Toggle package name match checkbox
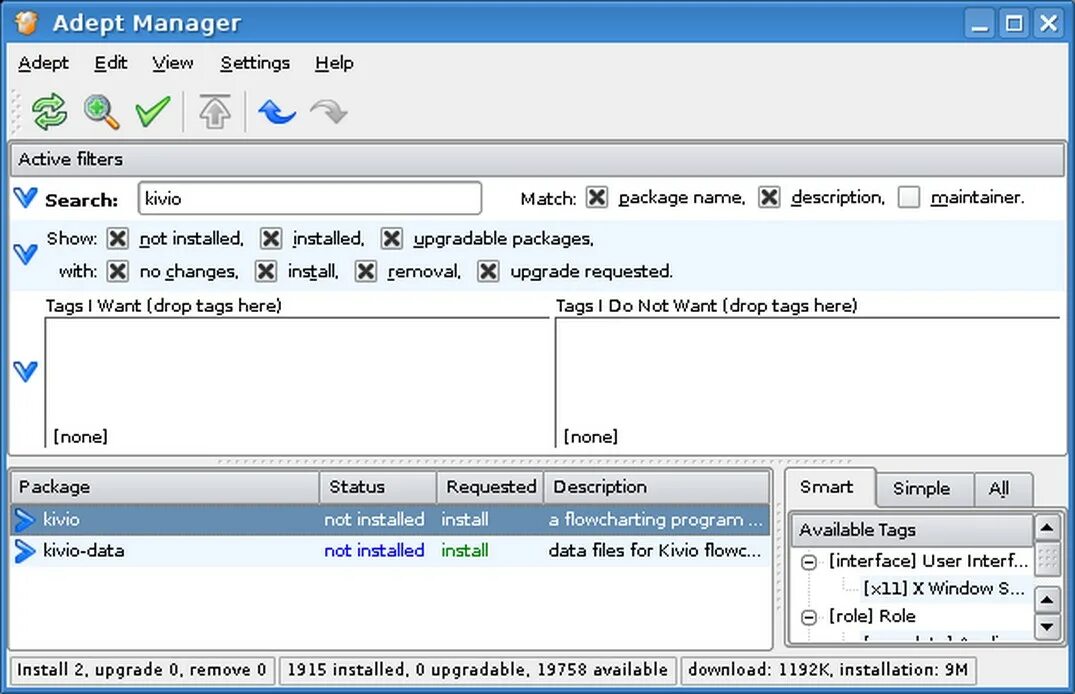Screen dimensions: 1075x694 (x=596, y=198)
